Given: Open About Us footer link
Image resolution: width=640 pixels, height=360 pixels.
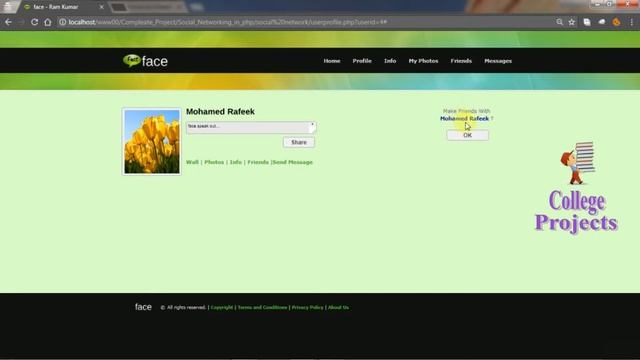Looking at the screenshot, I should click(x=338, y=307).
